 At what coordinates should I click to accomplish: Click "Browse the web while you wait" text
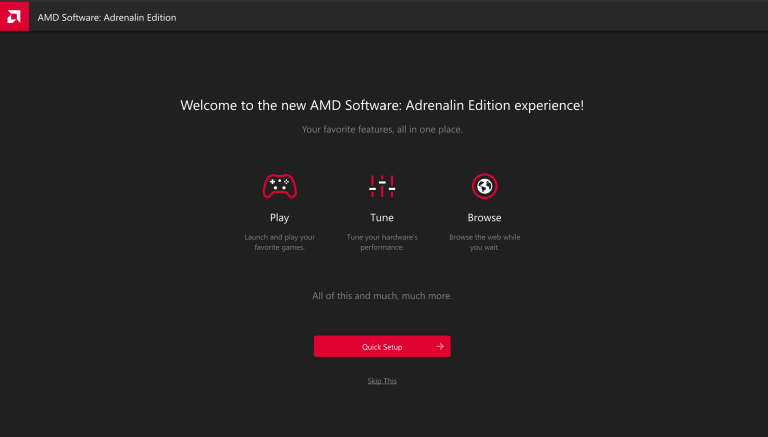484,242
